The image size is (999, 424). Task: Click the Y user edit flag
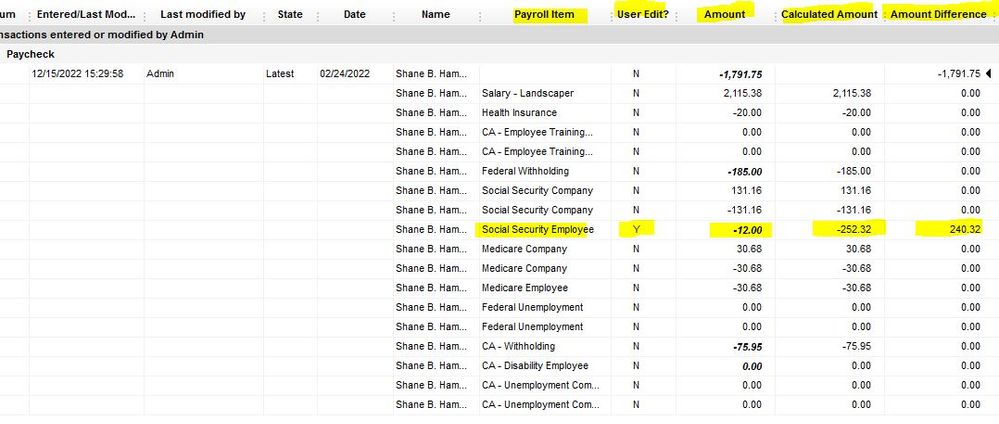[x=636, y=230]
